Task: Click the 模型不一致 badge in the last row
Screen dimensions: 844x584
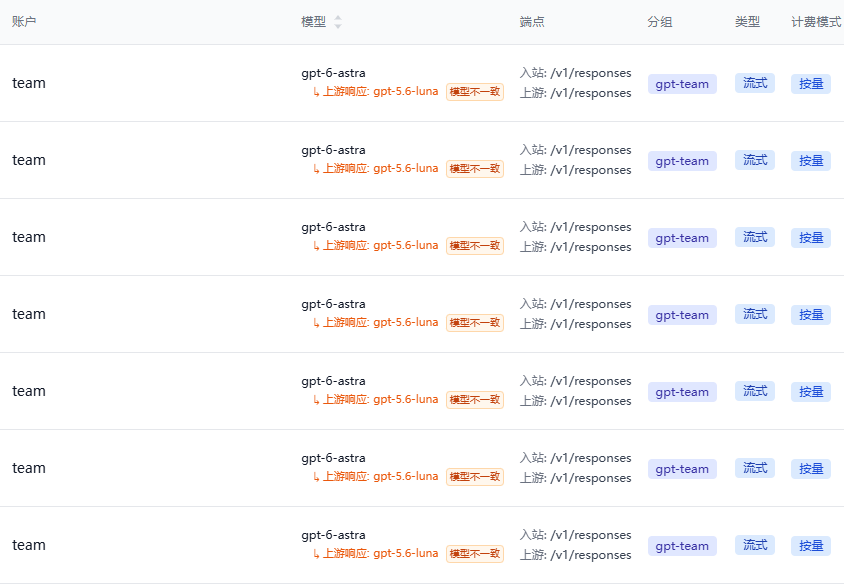Action: pos(475,554)
